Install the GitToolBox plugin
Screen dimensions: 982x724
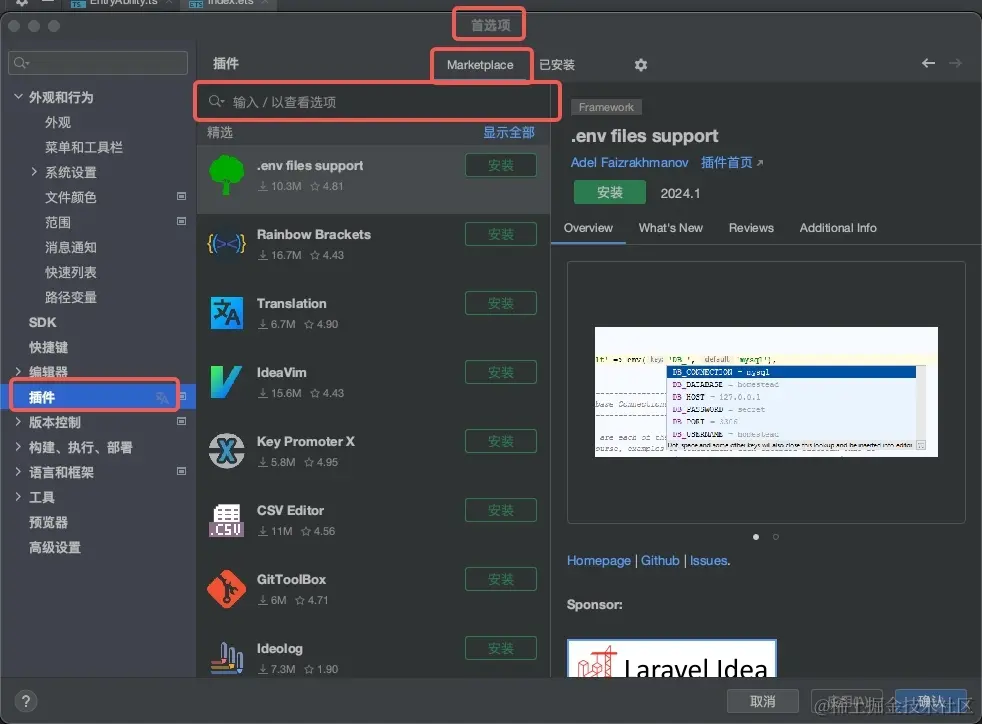501,579
